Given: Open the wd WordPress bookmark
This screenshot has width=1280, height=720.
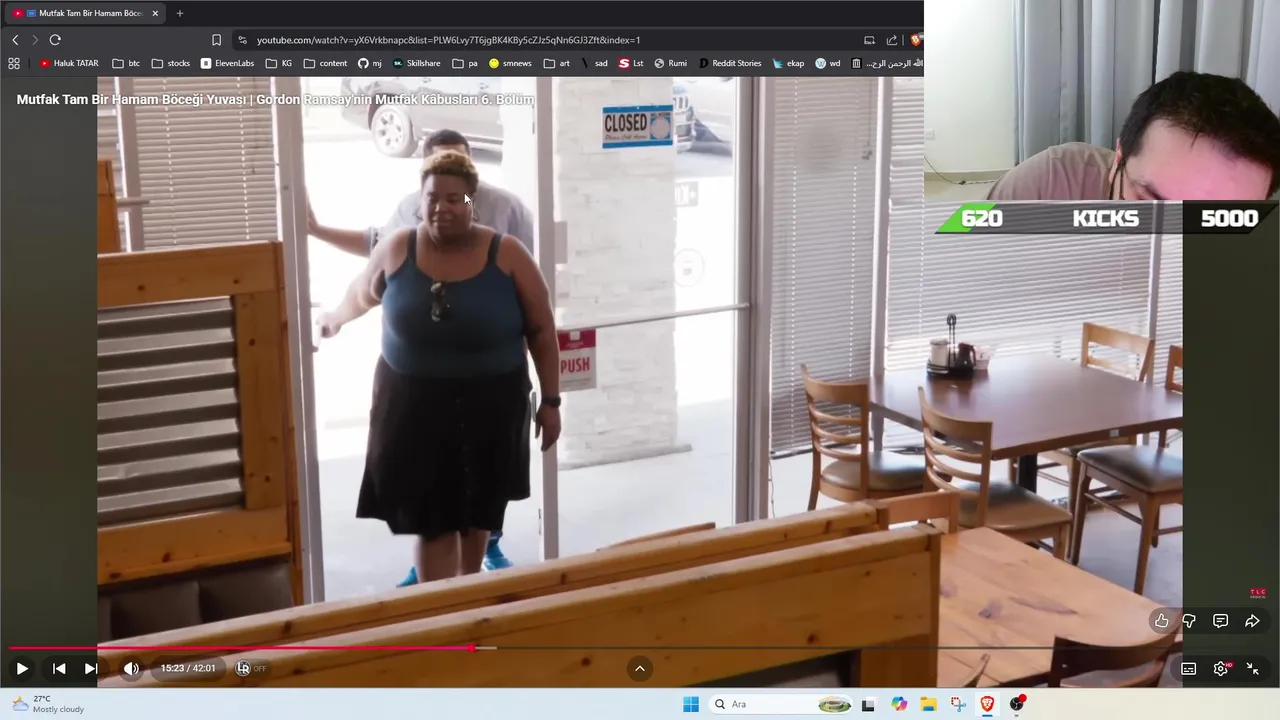Looking at the screenshot, I should pos(828,63).
